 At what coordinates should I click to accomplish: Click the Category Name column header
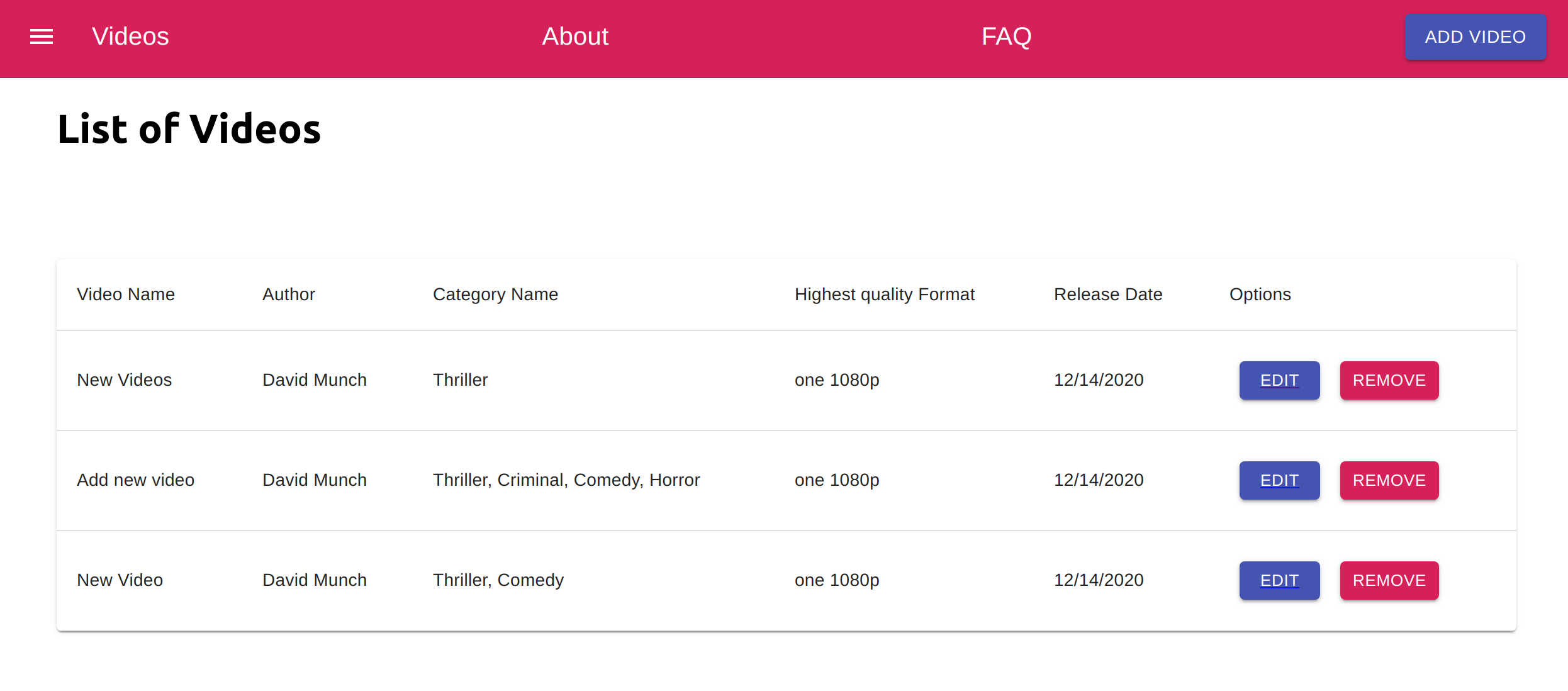495,295
